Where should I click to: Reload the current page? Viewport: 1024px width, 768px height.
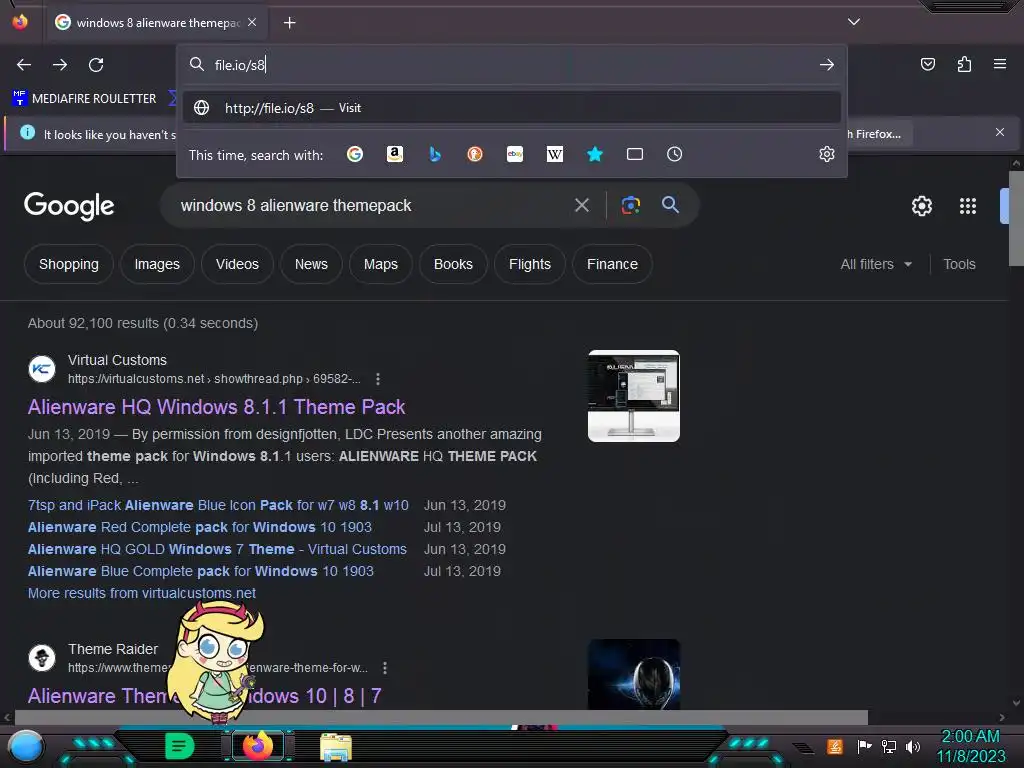tap(96, 65)
